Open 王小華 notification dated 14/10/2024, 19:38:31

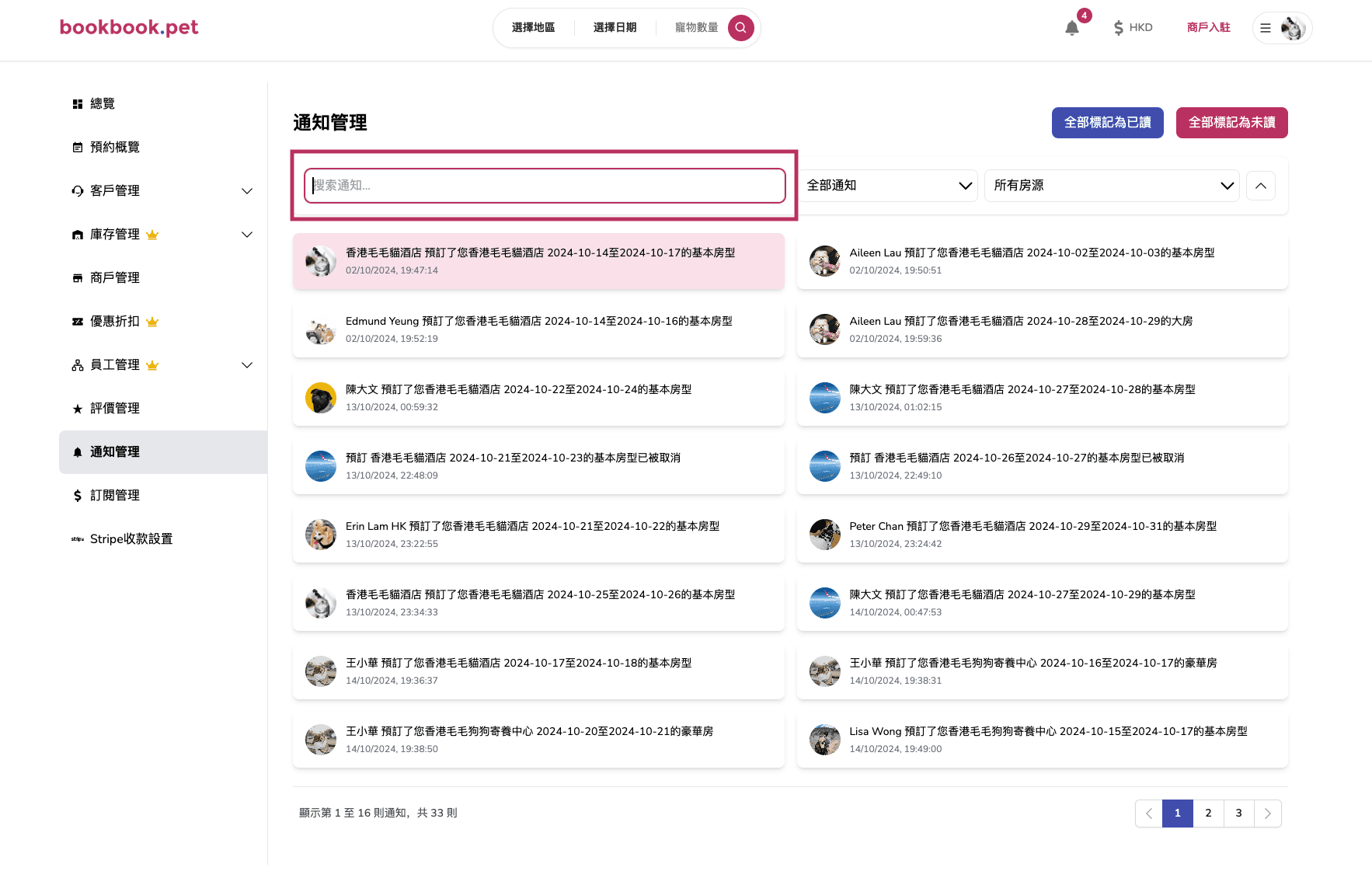pyautogui.click(x=1043, y=671)
